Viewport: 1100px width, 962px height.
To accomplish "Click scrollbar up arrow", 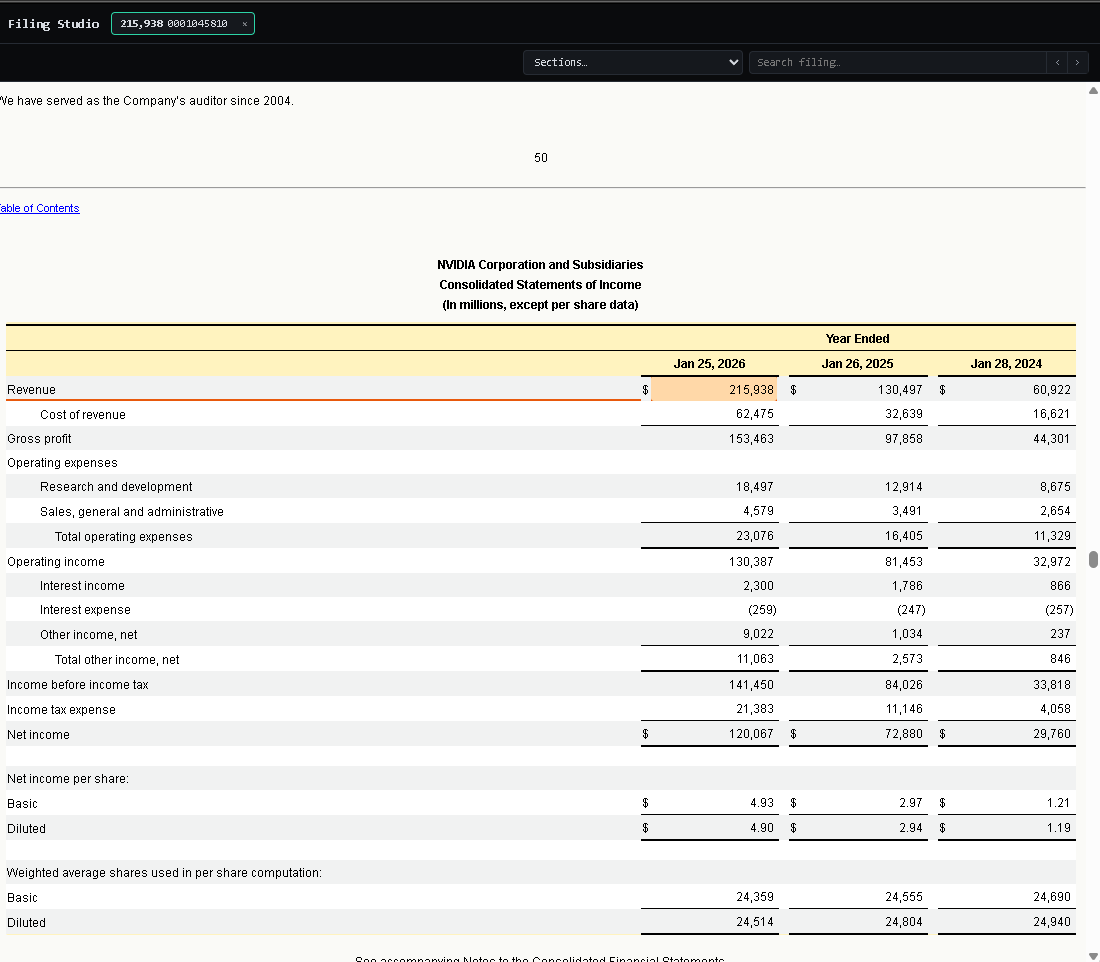I will click(x=1093, y=91).
